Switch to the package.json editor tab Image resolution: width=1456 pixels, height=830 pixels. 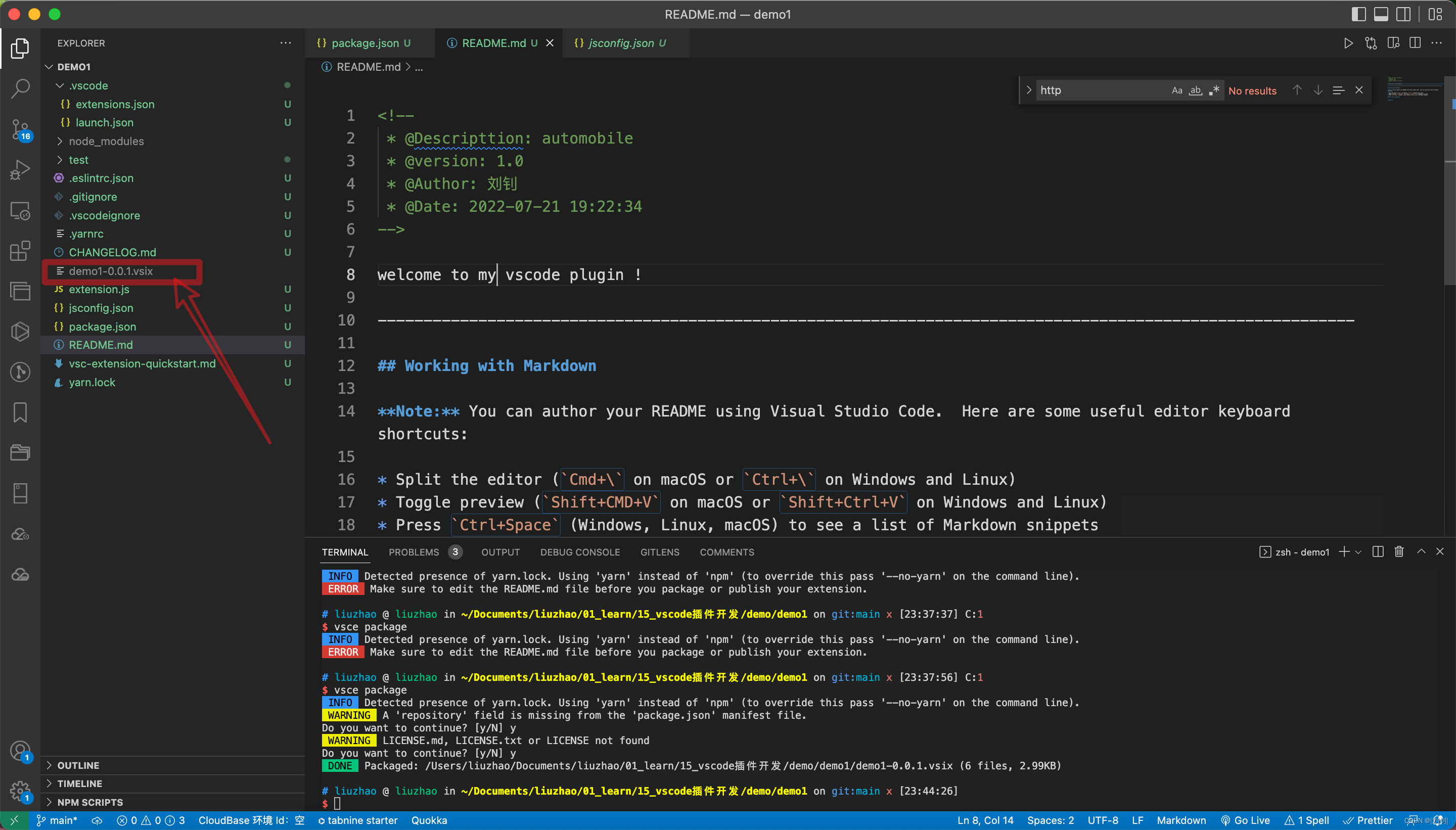(365, 43)
